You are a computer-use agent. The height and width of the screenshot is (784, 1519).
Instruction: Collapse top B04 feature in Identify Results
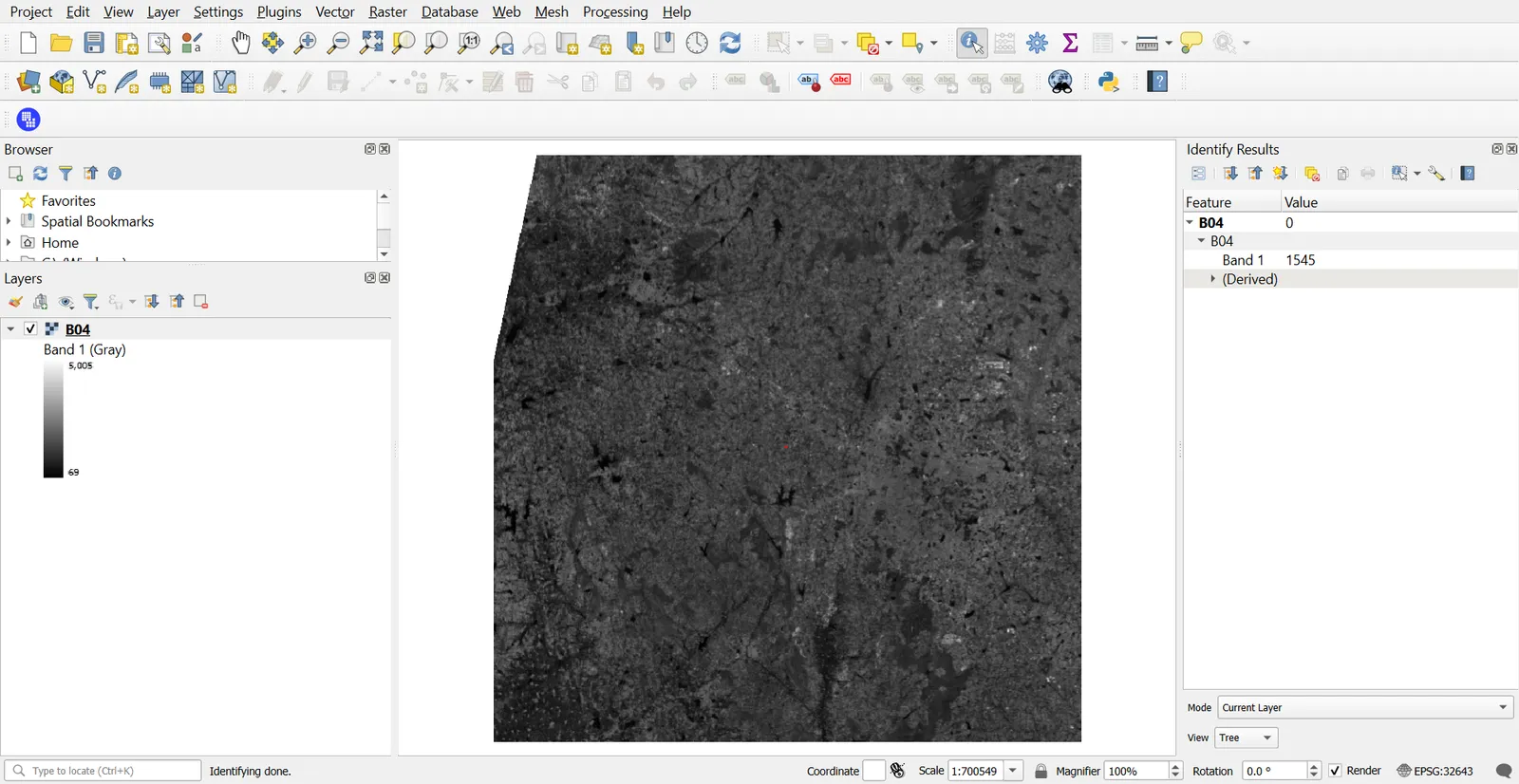coord(1190,222)
